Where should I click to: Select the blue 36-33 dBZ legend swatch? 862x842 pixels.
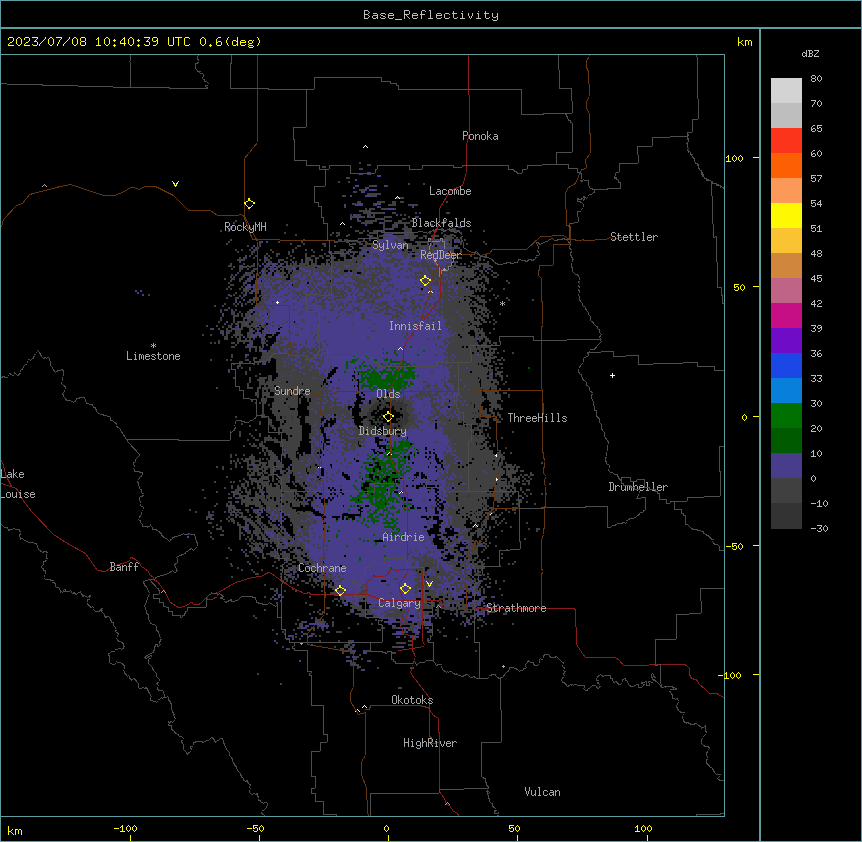point(786,365)
